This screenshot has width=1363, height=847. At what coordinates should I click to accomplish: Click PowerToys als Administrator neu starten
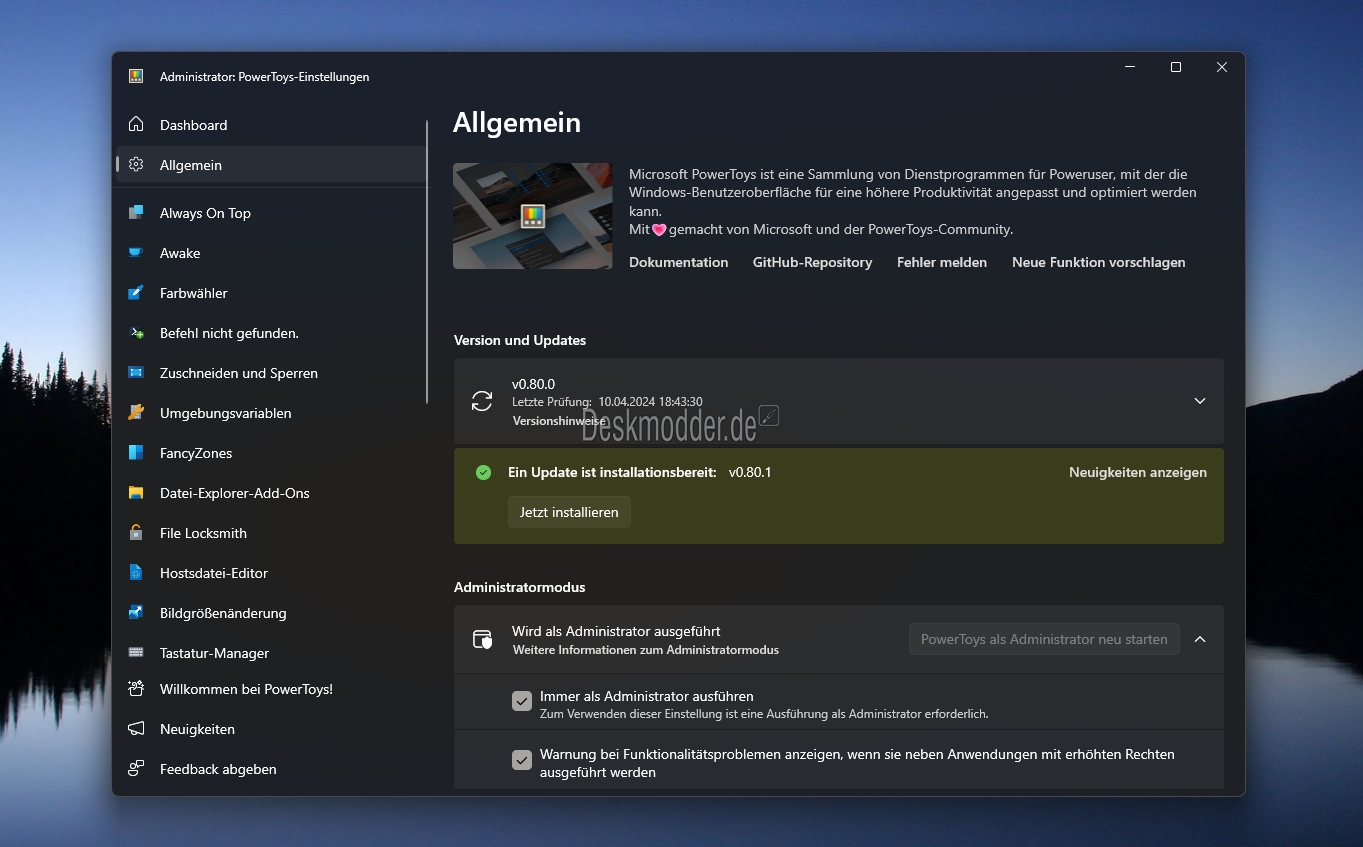[x=1044, y=639]
